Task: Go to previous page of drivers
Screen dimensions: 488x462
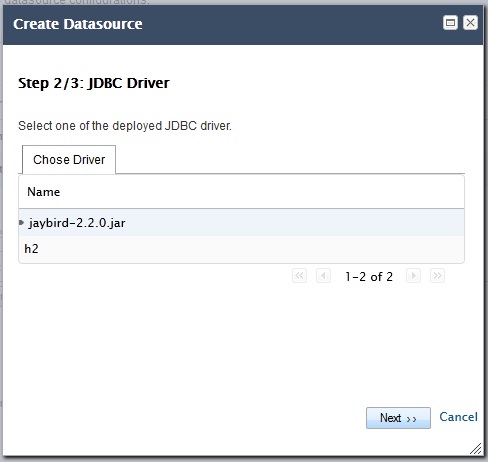Action: [x=323, y=276]
